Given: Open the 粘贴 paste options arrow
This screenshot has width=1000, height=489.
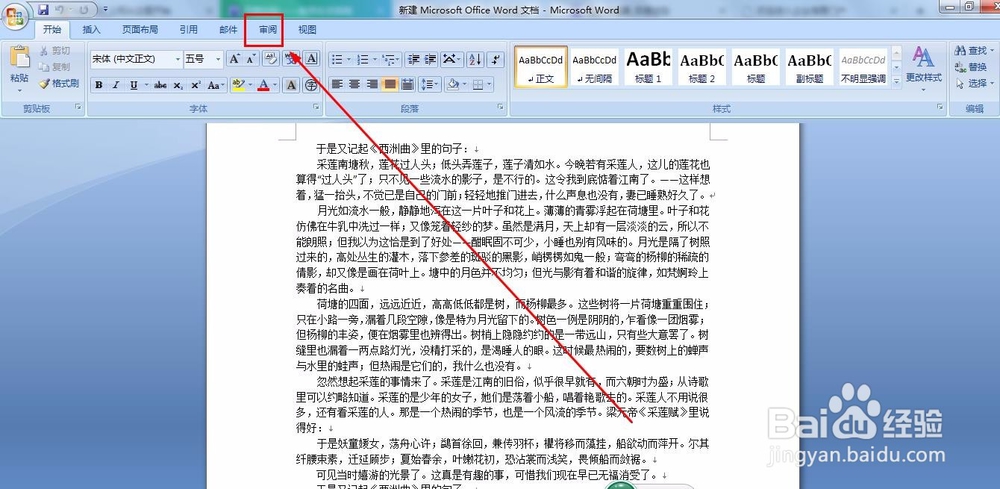Looking at the screenshot, I should [19, 91].
